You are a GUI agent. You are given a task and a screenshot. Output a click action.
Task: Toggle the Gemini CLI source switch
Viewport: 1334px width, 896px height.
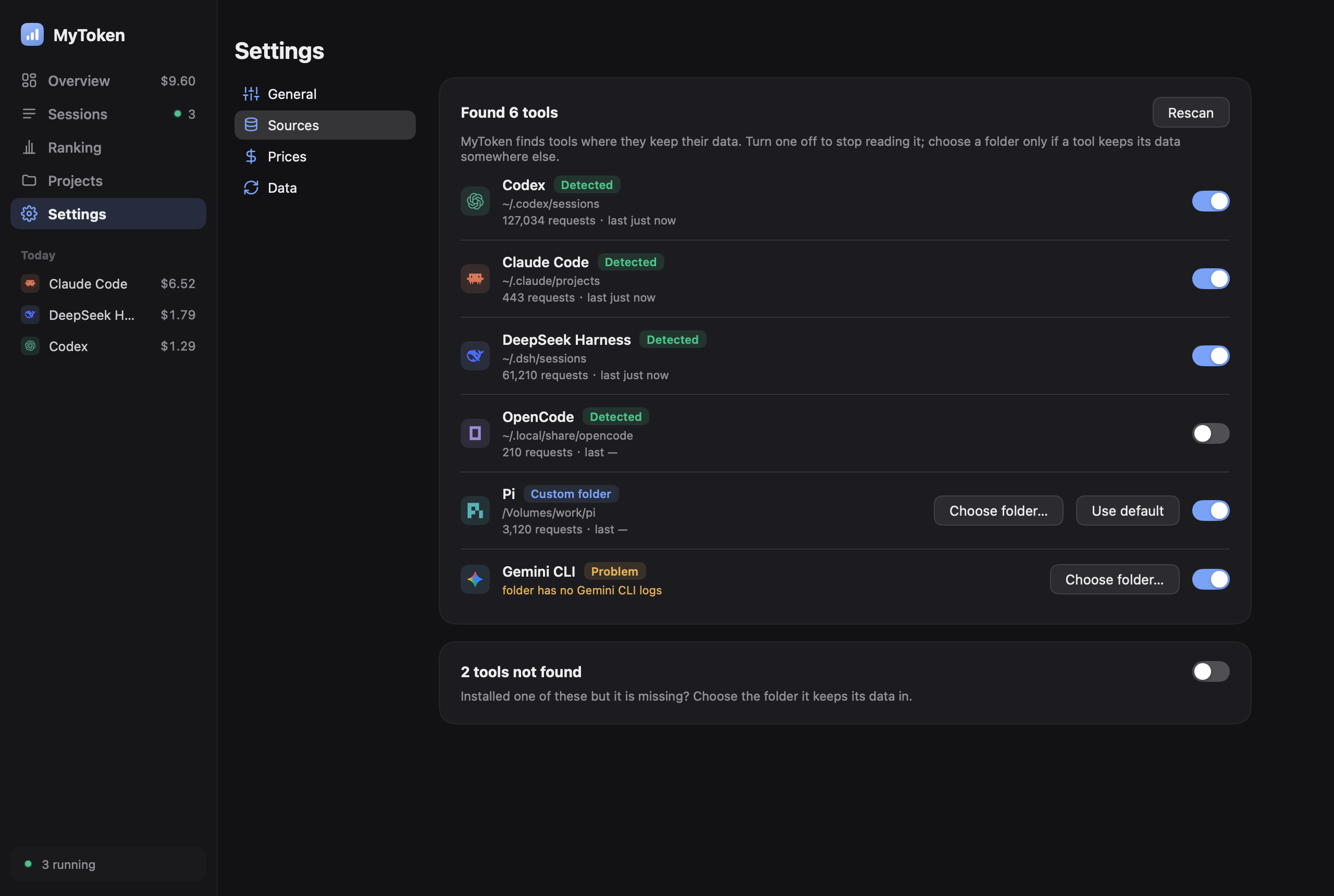tap(1211, 579)
